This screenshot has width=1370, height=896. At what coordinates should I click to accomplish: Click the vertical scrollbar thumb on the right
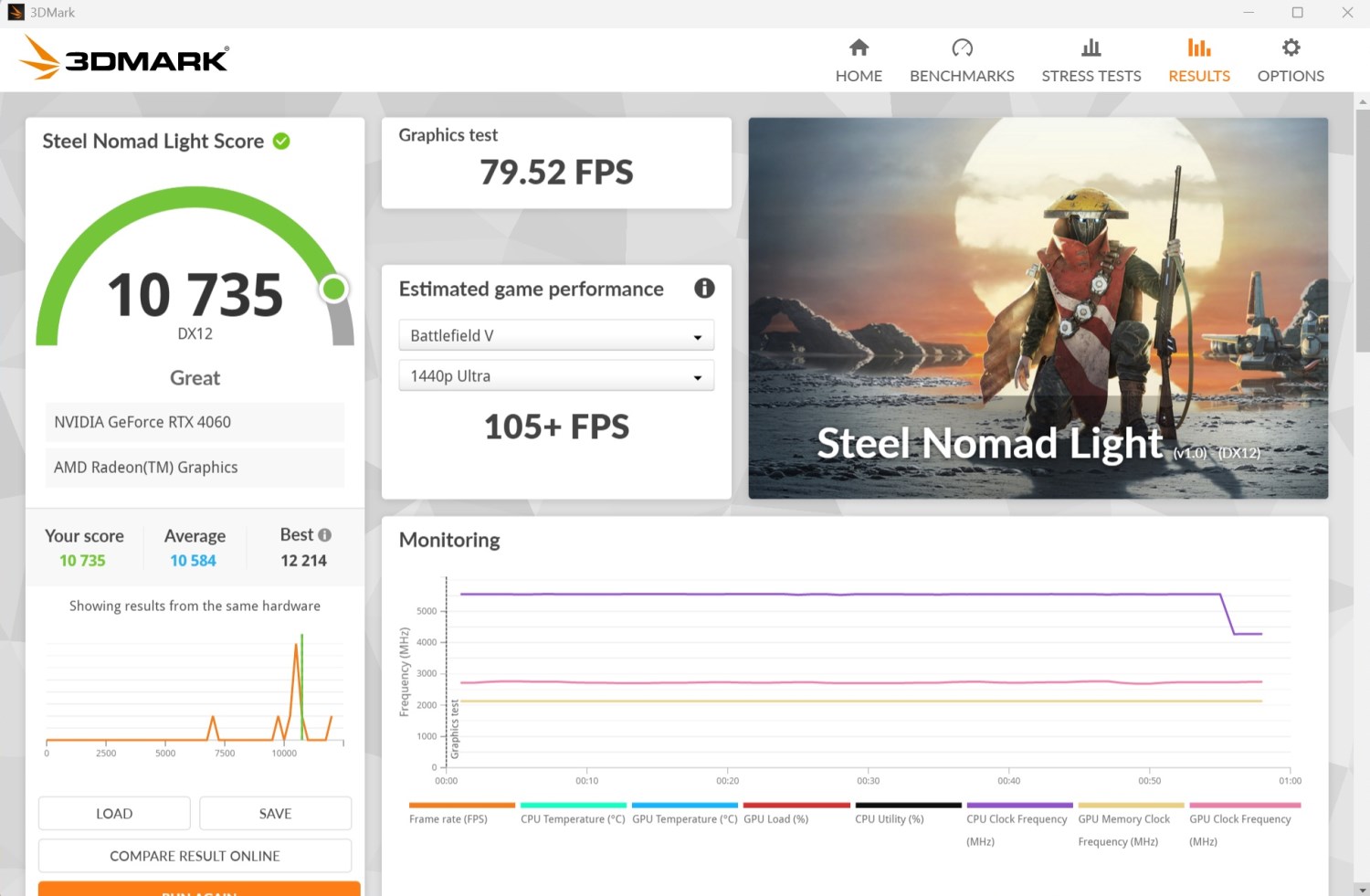[x=1362, y=228]
